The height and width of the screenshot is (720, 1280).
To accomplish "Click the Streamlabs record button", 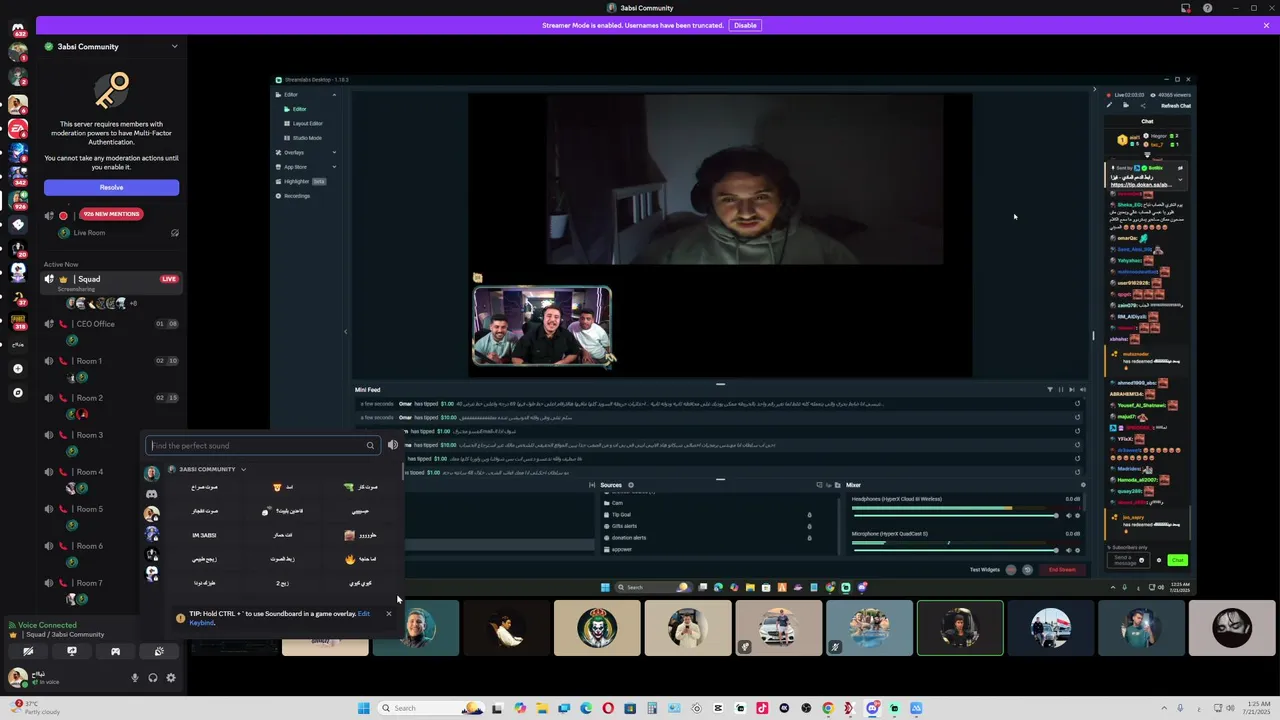I will click(1011, 570).
